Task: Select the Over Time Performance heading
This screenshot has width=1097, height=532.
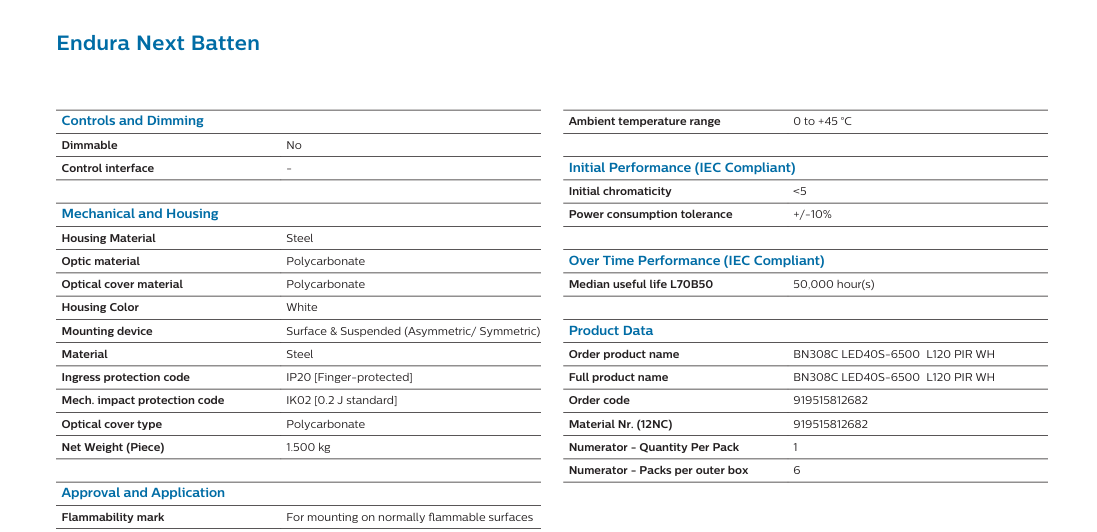Action: click(696, 261)
